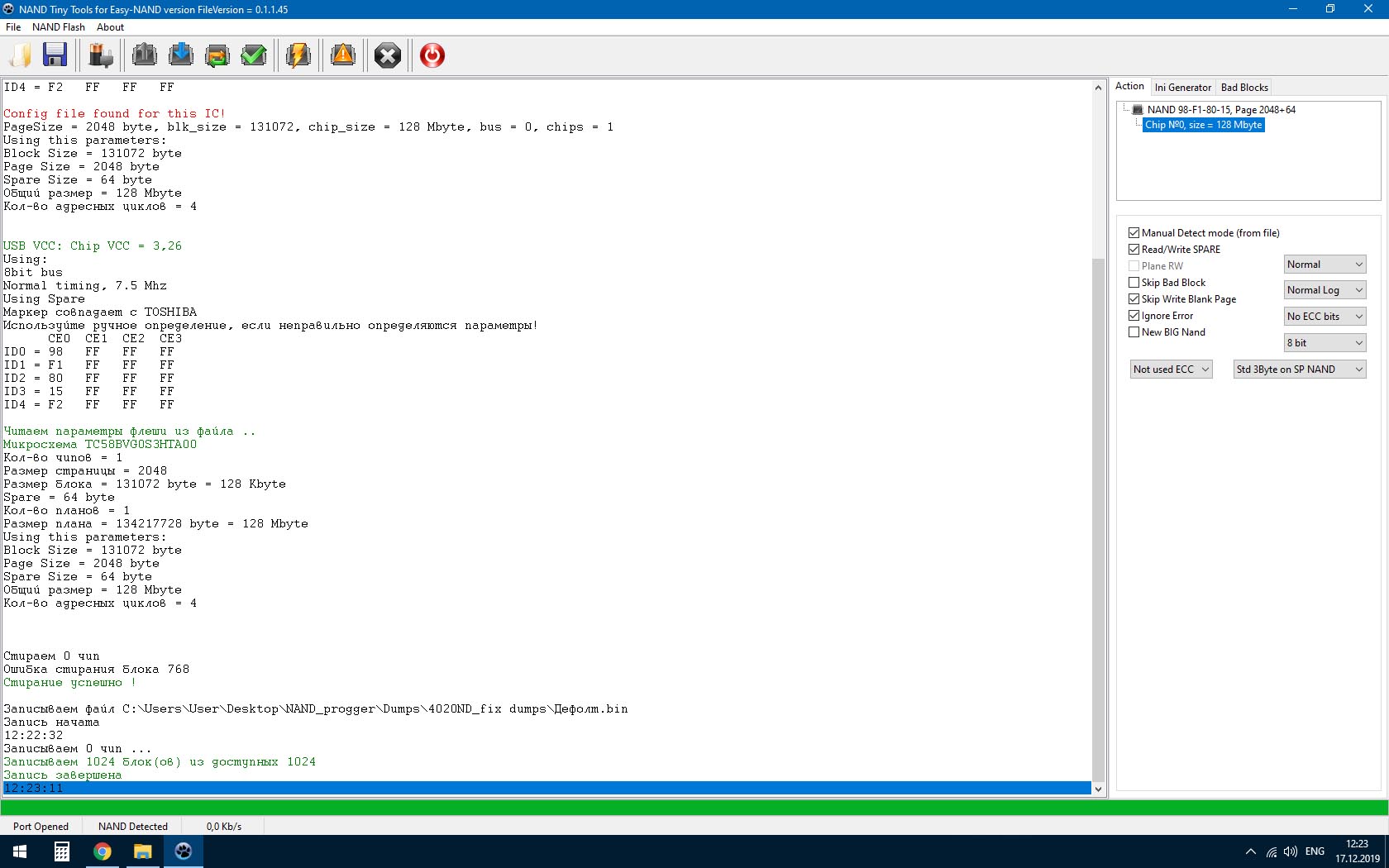
Task: Uncheck the Ignore Error option
Action: (x=1134, y=316)
